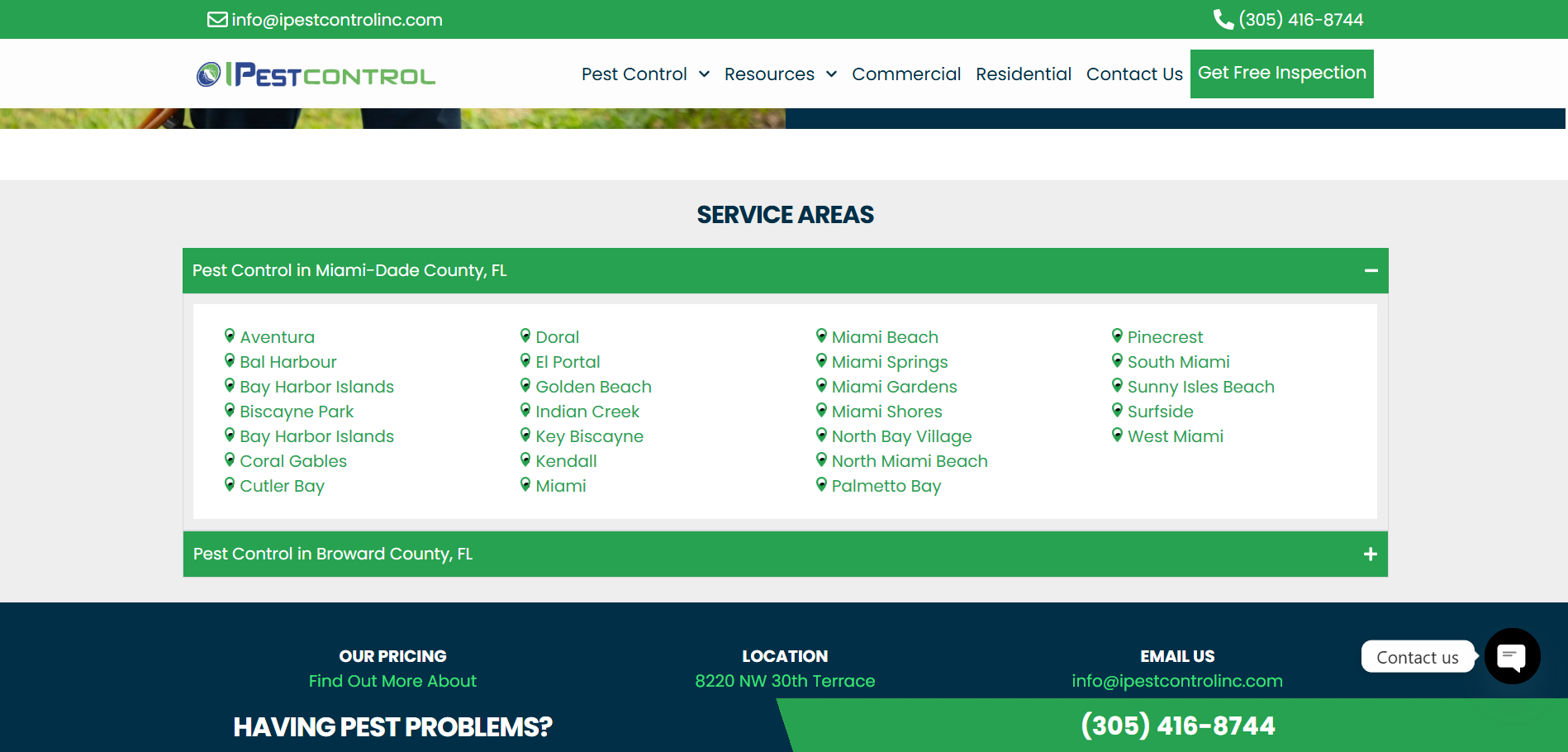Open the Resources dropdown chevron
The image size is (1568, 752).
831,74
